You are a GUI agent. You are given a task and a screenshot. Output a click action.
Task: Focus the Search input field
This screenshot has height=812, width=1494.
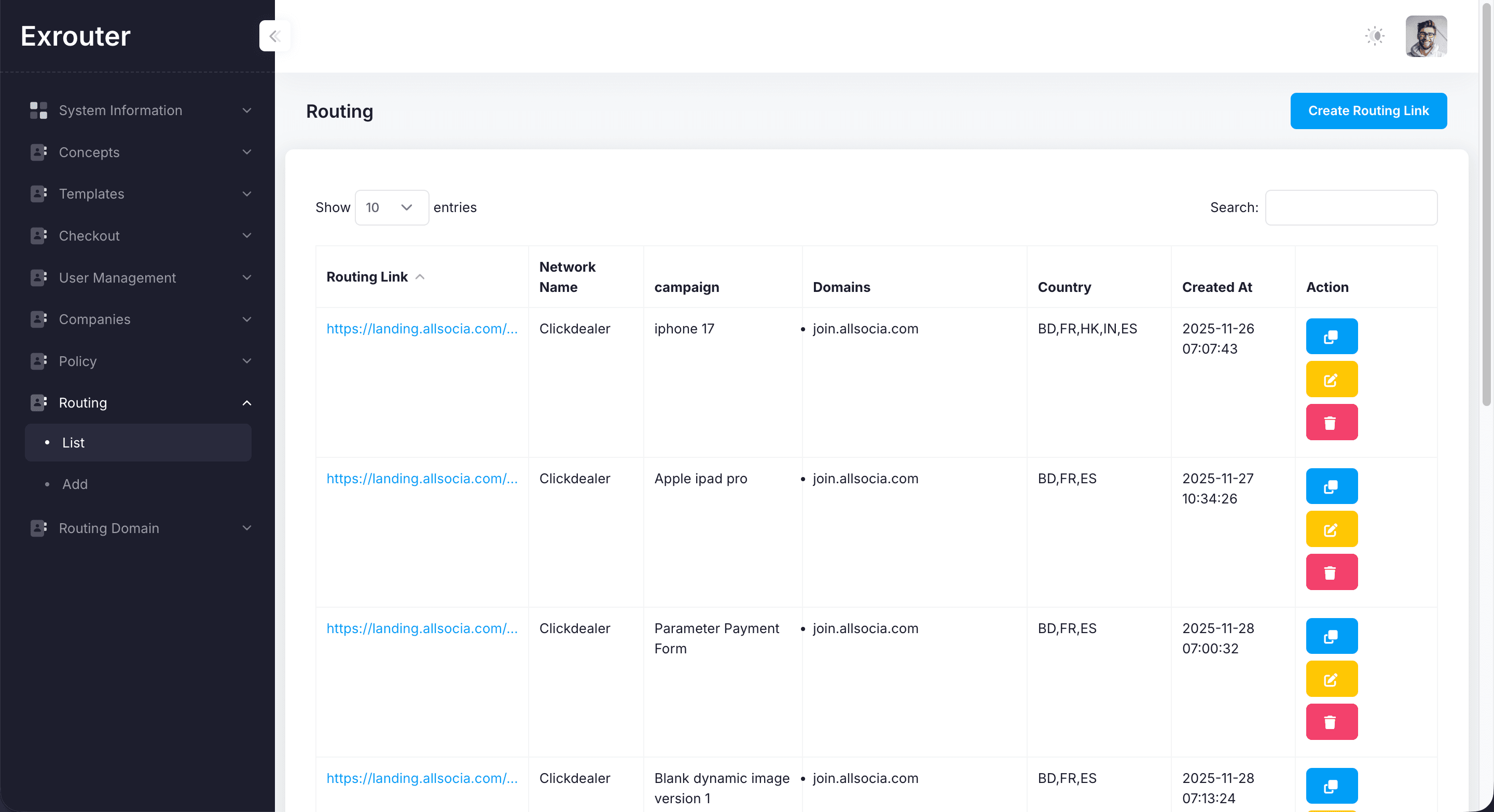1351,207
